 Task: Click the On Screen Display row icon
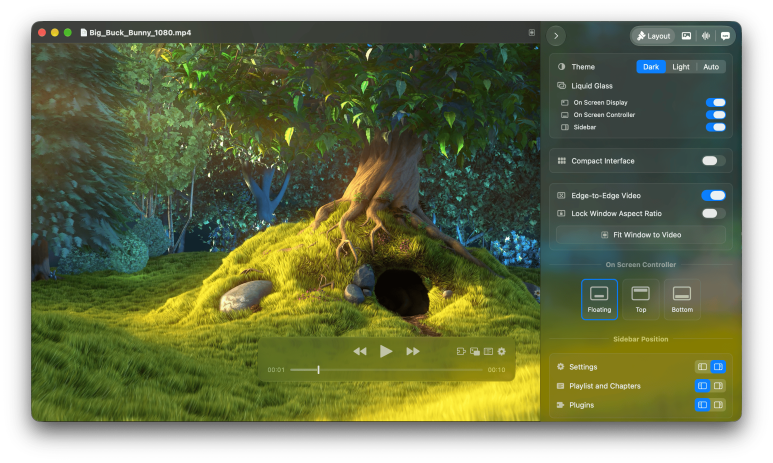564,103
